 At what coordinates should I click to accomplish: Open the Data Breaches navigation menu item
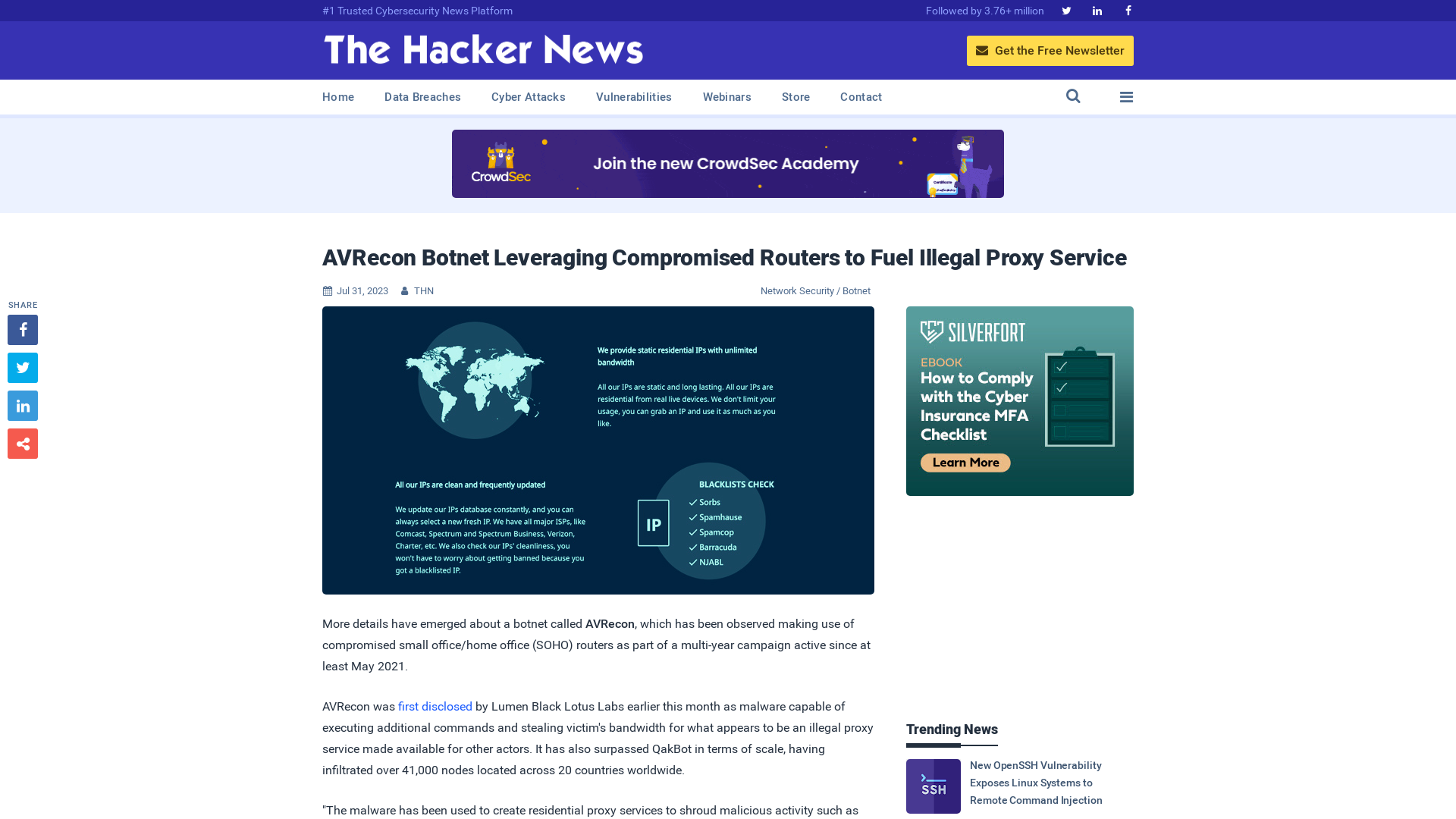click(x=422, y=97)
